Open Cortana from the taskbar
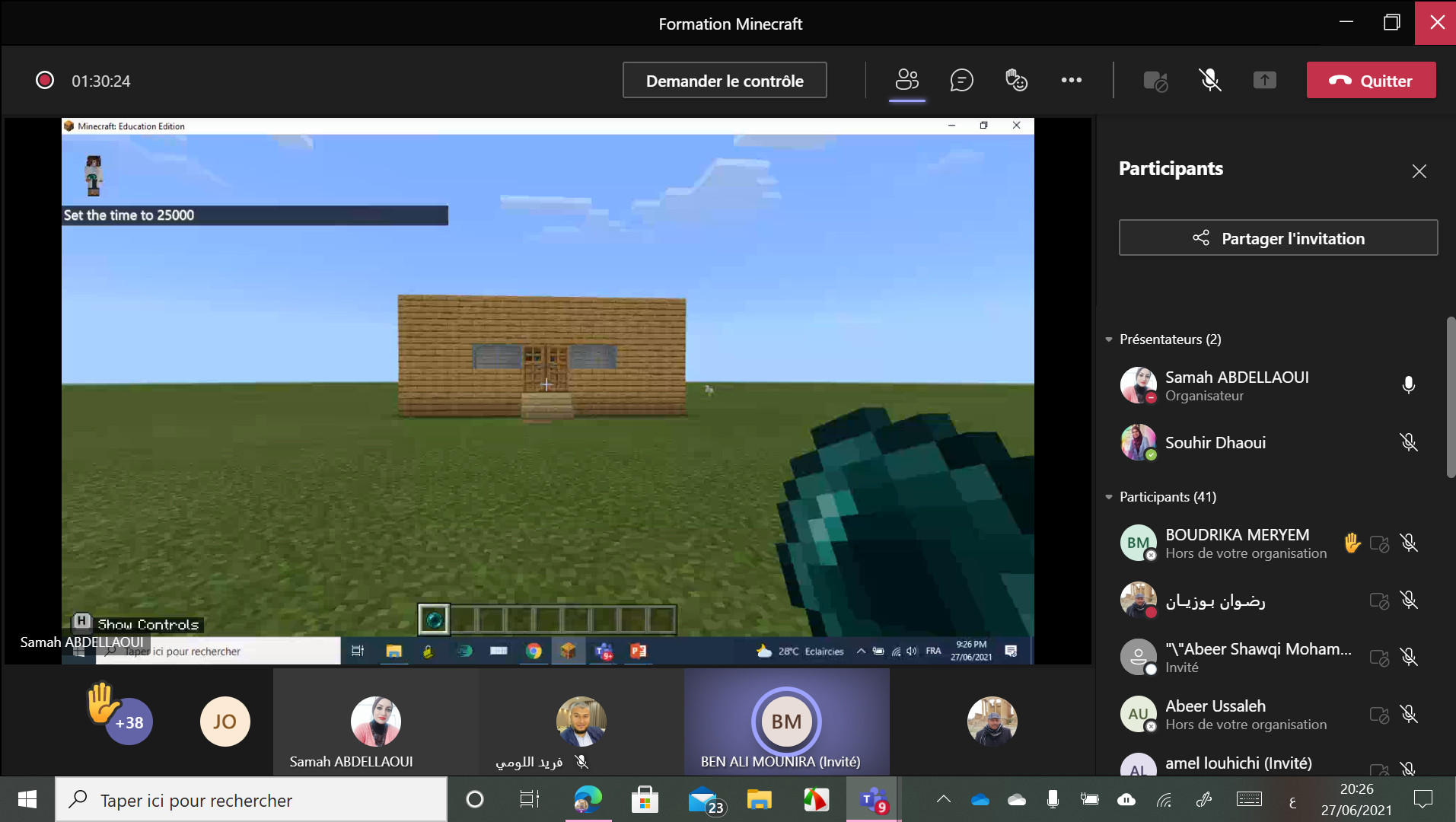 point(474,799)
